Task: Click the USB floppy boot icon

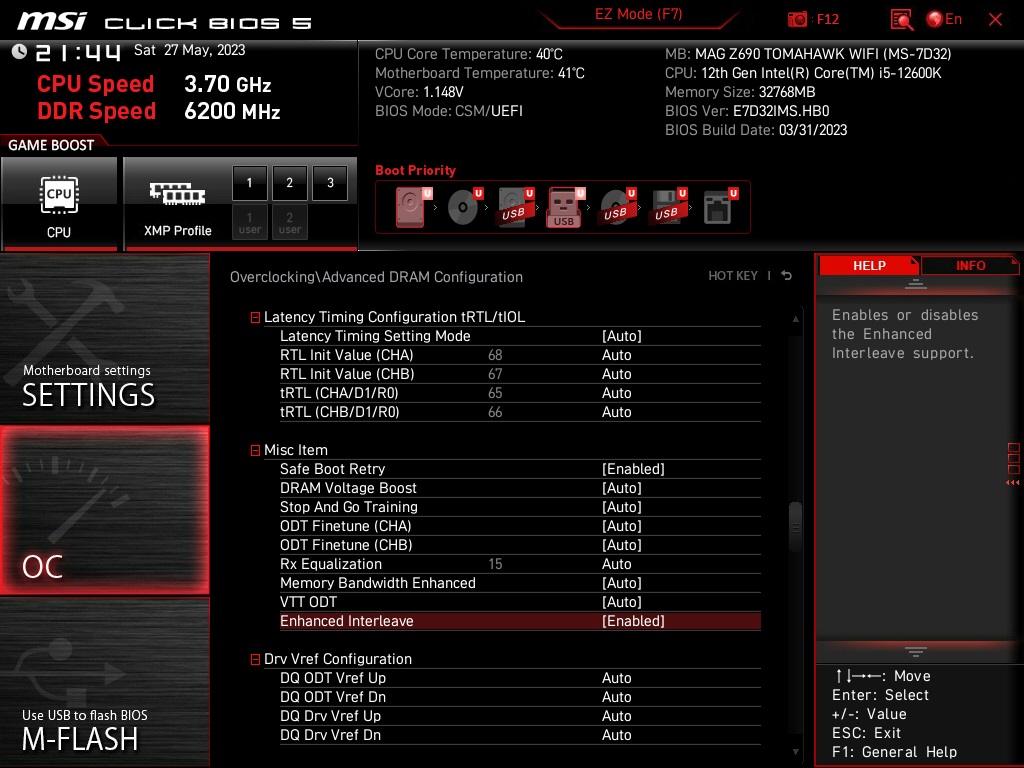Action: 668,207
